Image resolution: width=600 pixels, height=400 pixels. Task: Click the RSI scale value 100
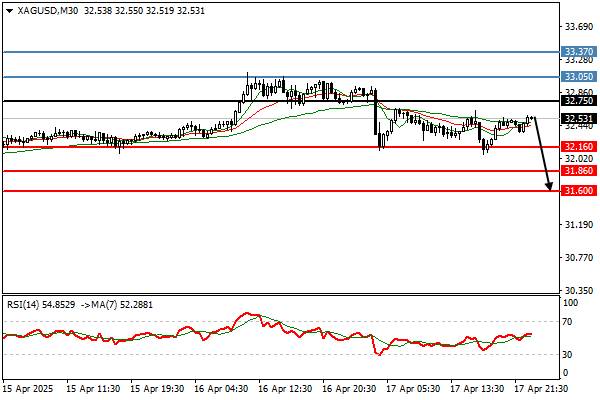(x=571, y=303)
